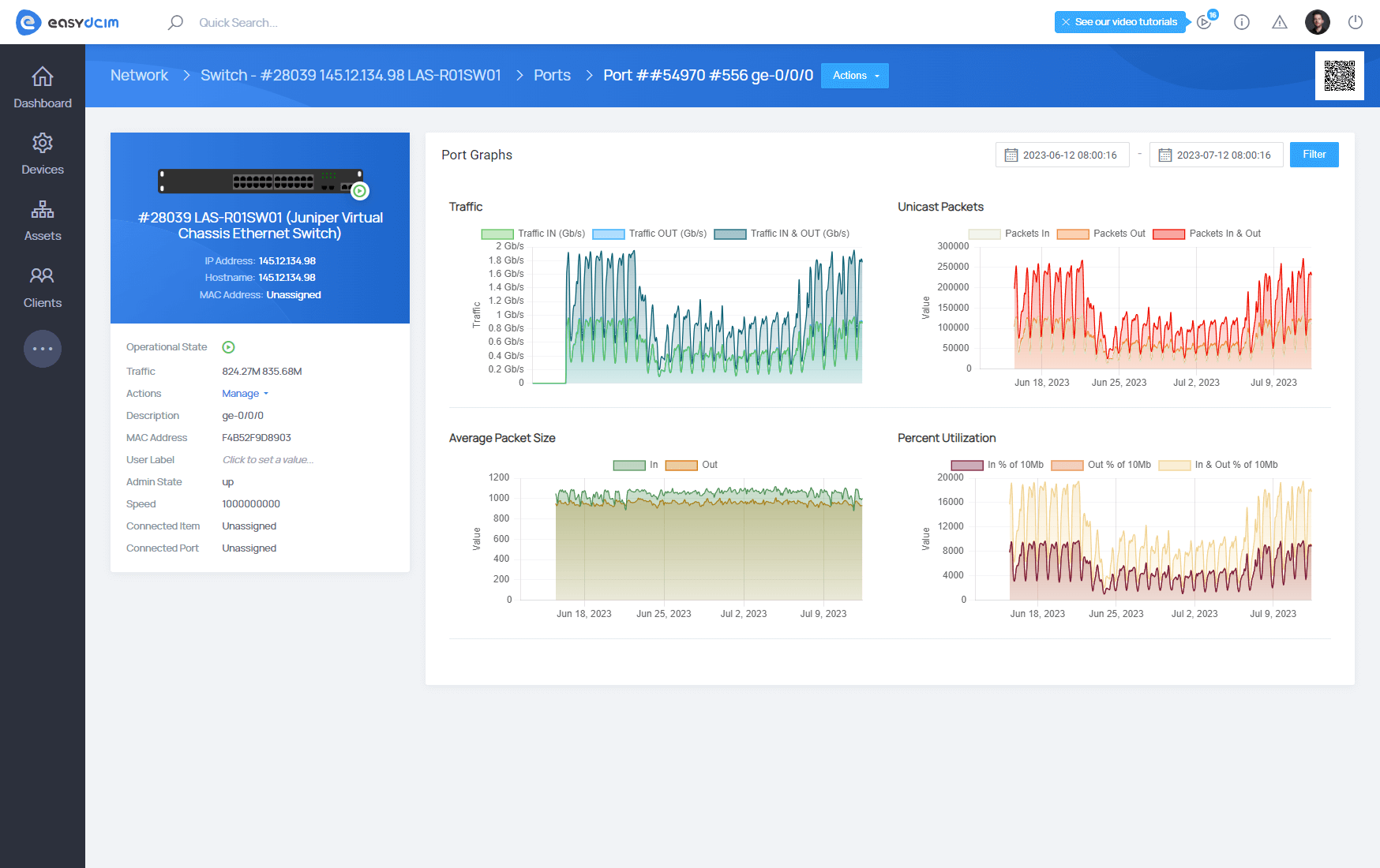Open the start date picker field
The image size is (1380, 868).
pos(1063,155)
